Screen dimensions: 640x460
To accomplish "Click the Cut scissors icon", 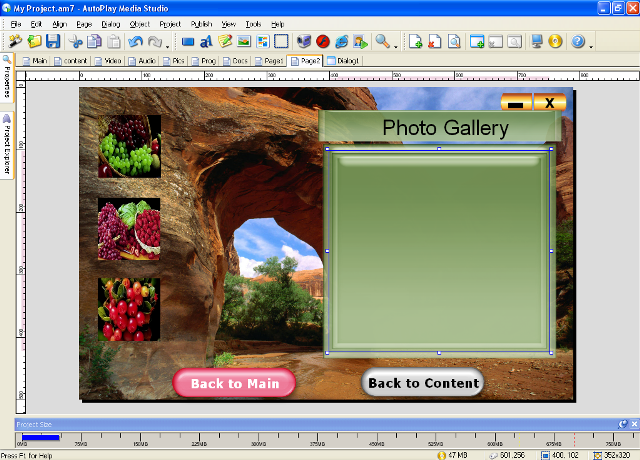I will [x=76, y=42].
